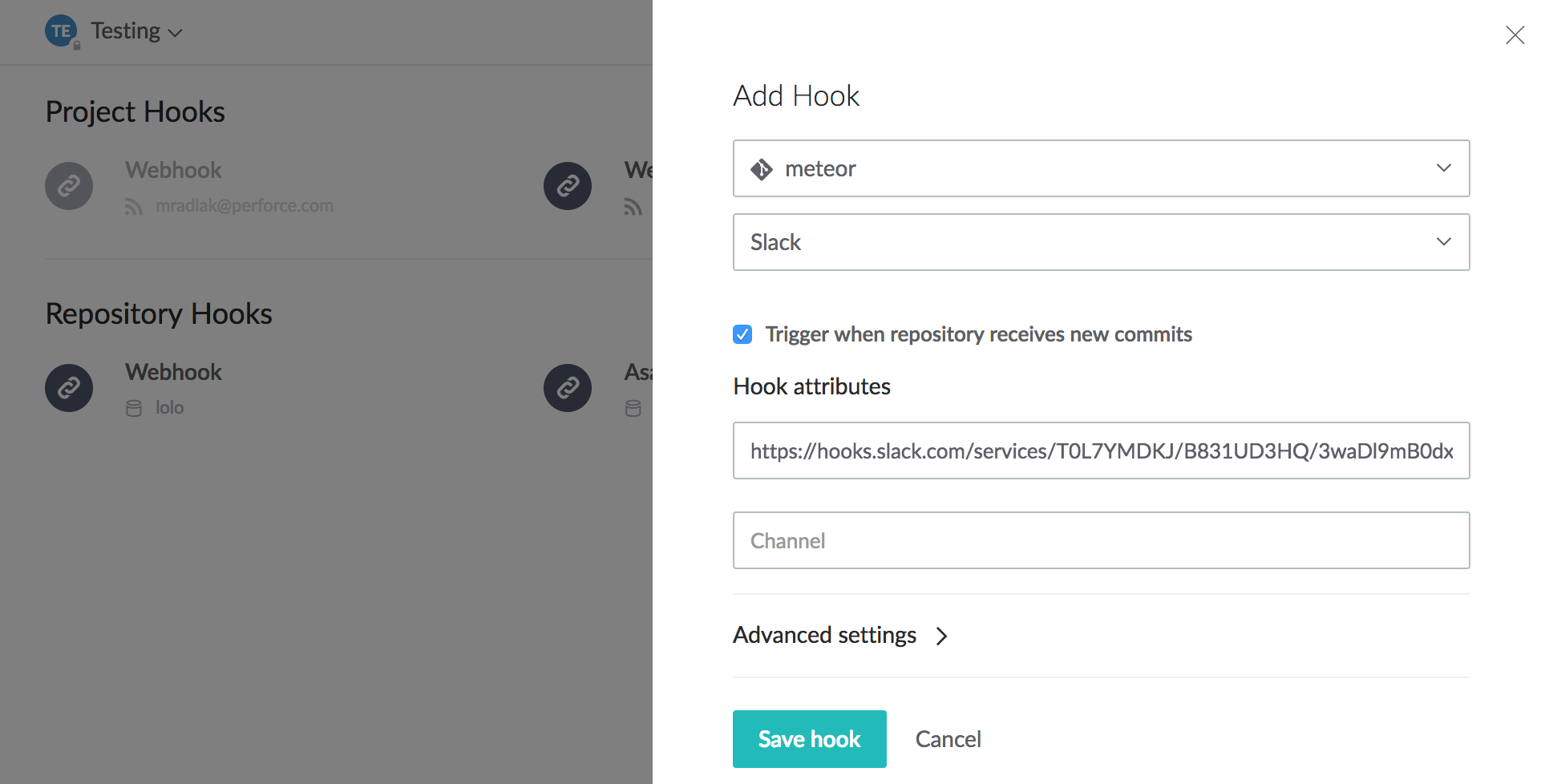Click the Repository Hooks Webhook link icon
The height and width of the screenshot is (784, 1541).
tap(69, 388)
